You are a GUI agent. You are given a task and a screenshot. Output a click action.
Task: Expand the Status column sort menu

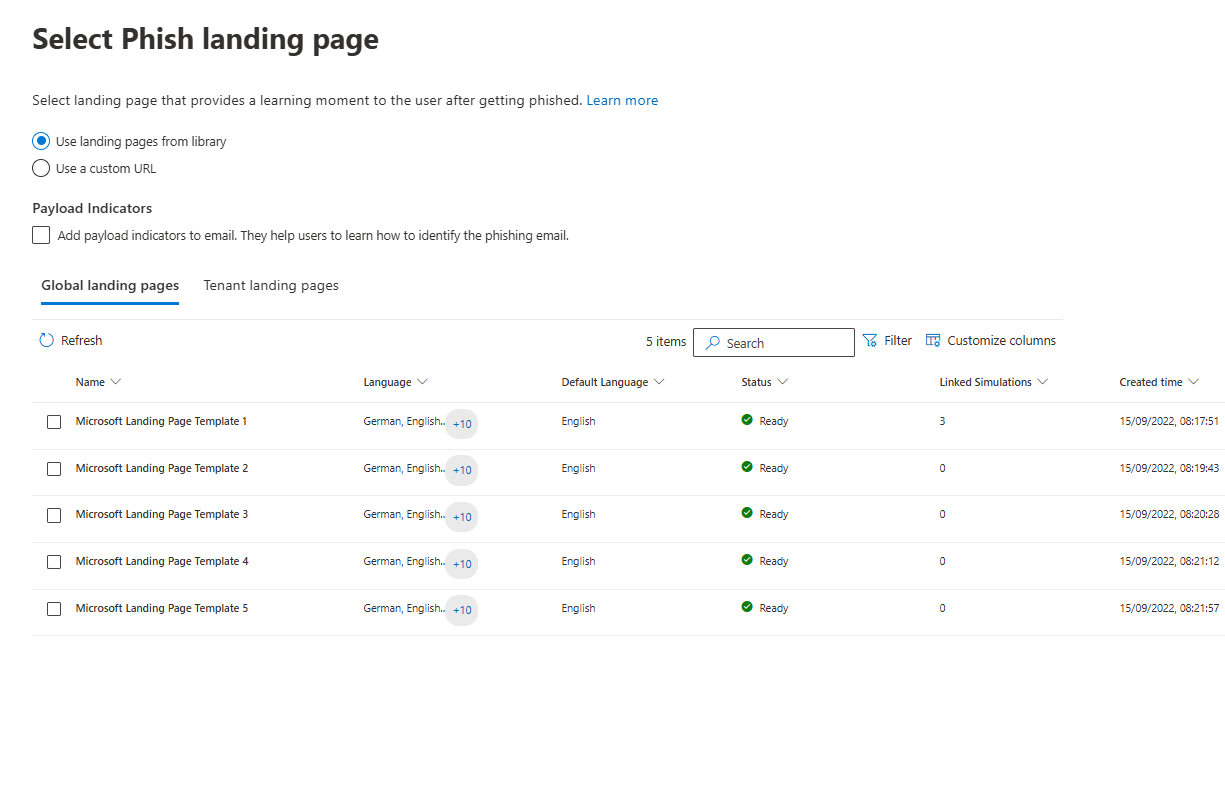(x=782, y=382)
